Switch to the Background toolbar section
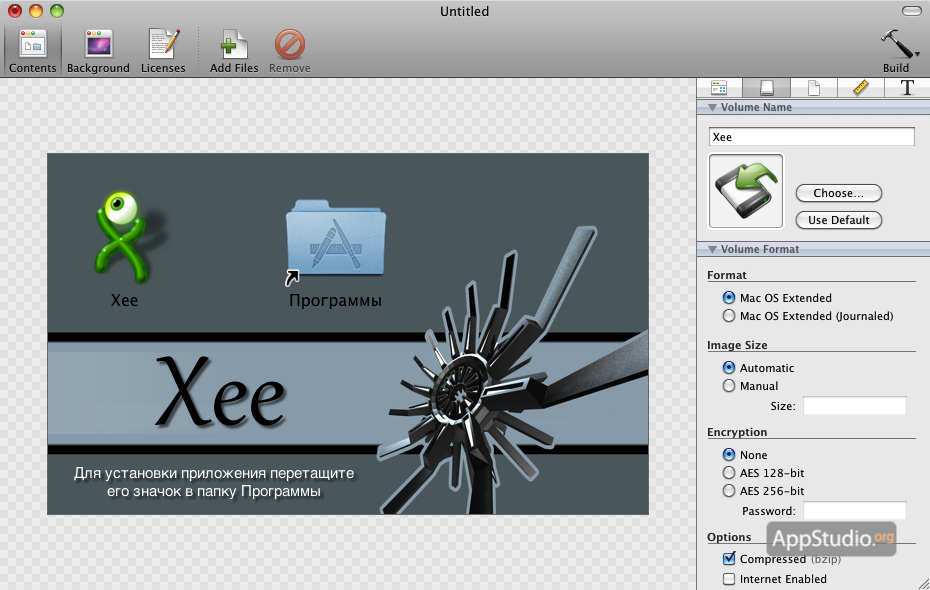 tap(98, 52)
